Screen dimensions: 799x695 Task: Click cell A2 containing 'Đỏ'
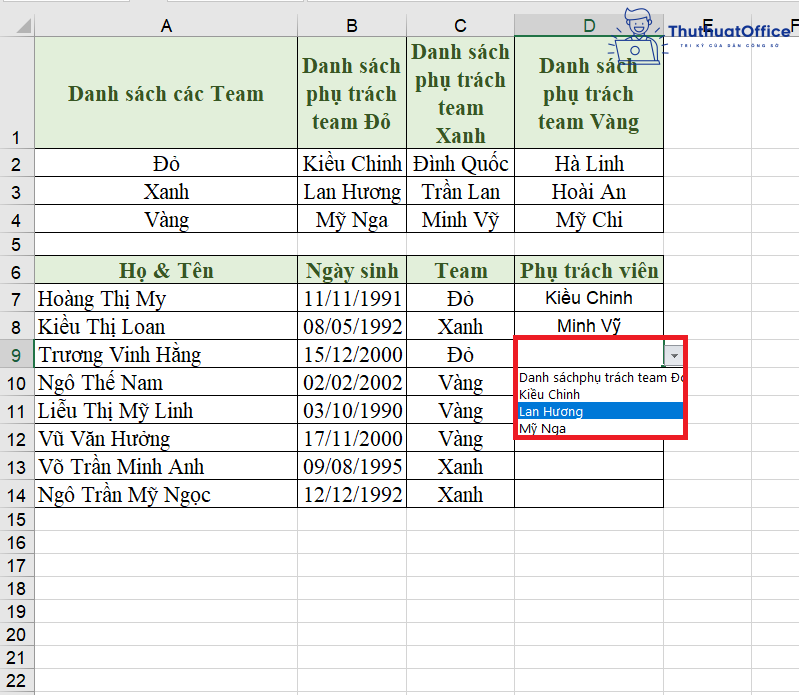click(x=166, y=163)
